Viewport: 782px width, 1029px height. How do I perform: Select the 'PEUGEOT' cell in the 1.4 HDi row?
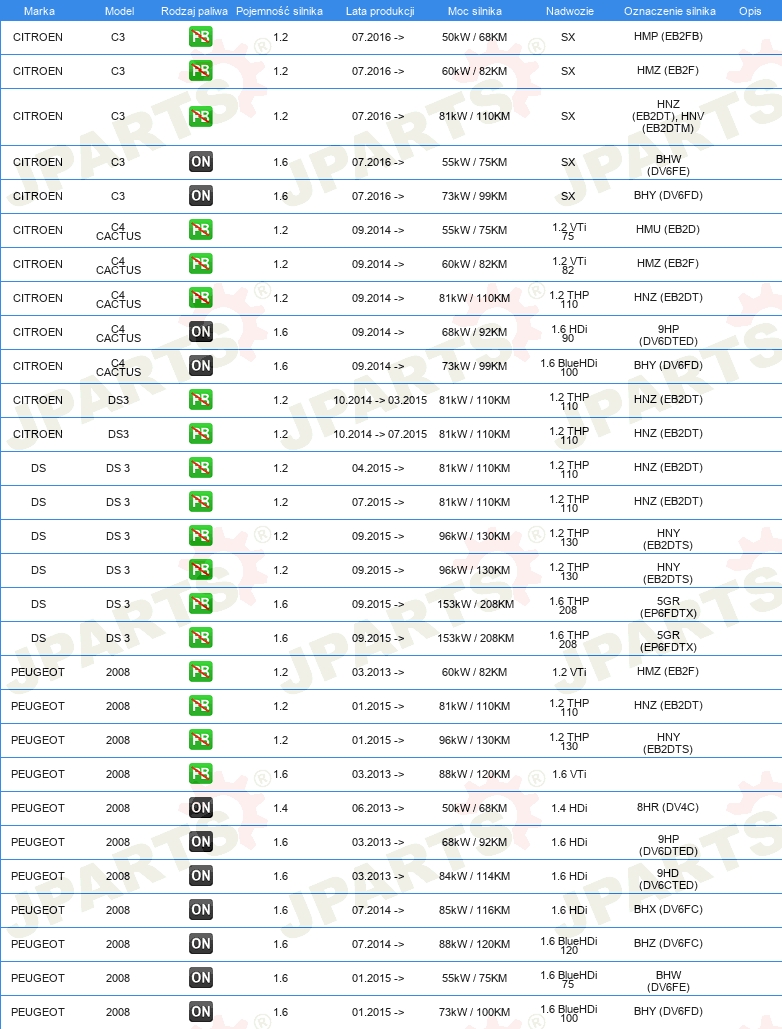[x=38, y=808]
